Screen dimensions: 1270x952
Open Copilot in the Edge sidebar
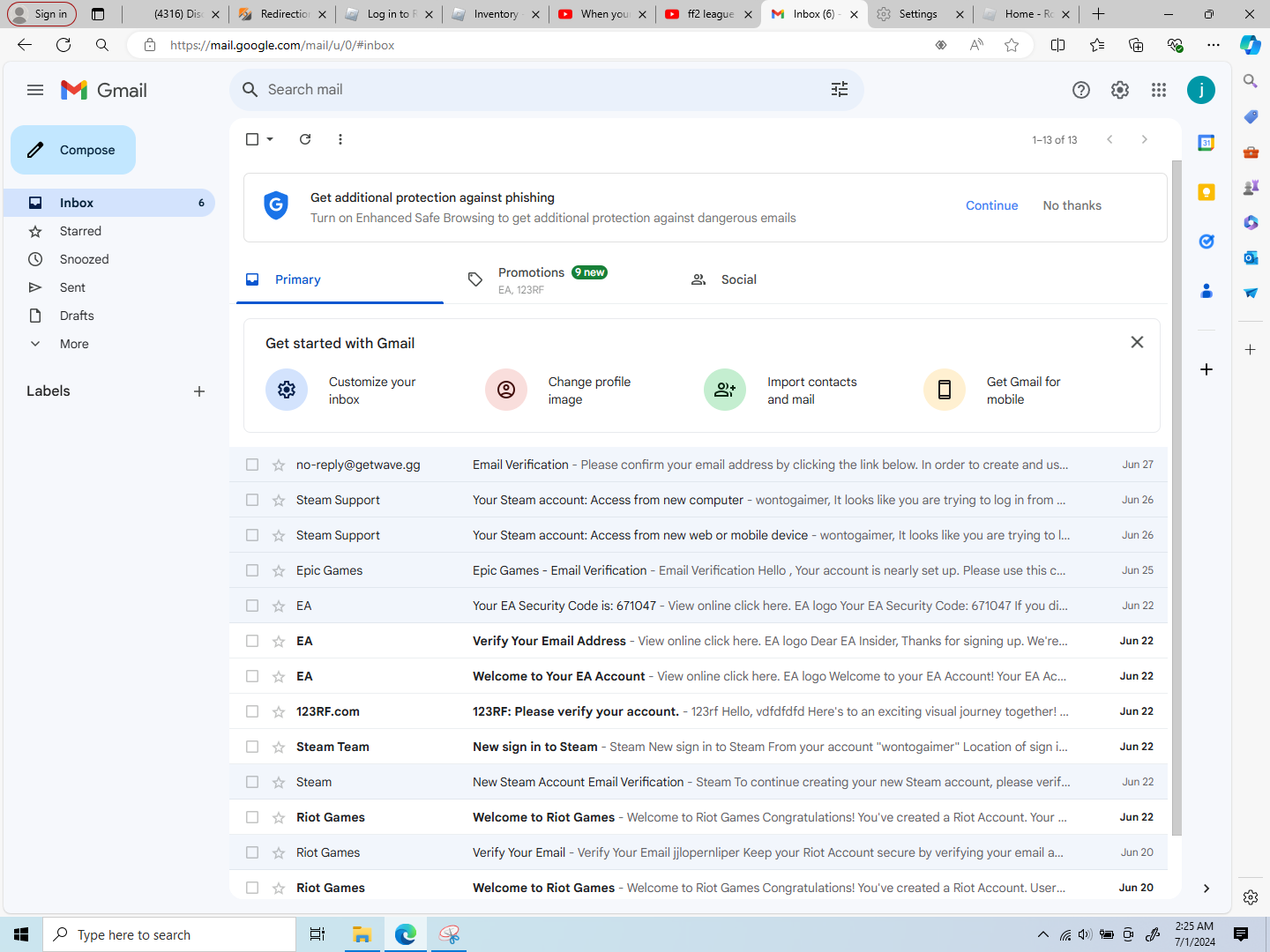[x=1251, y=45]
